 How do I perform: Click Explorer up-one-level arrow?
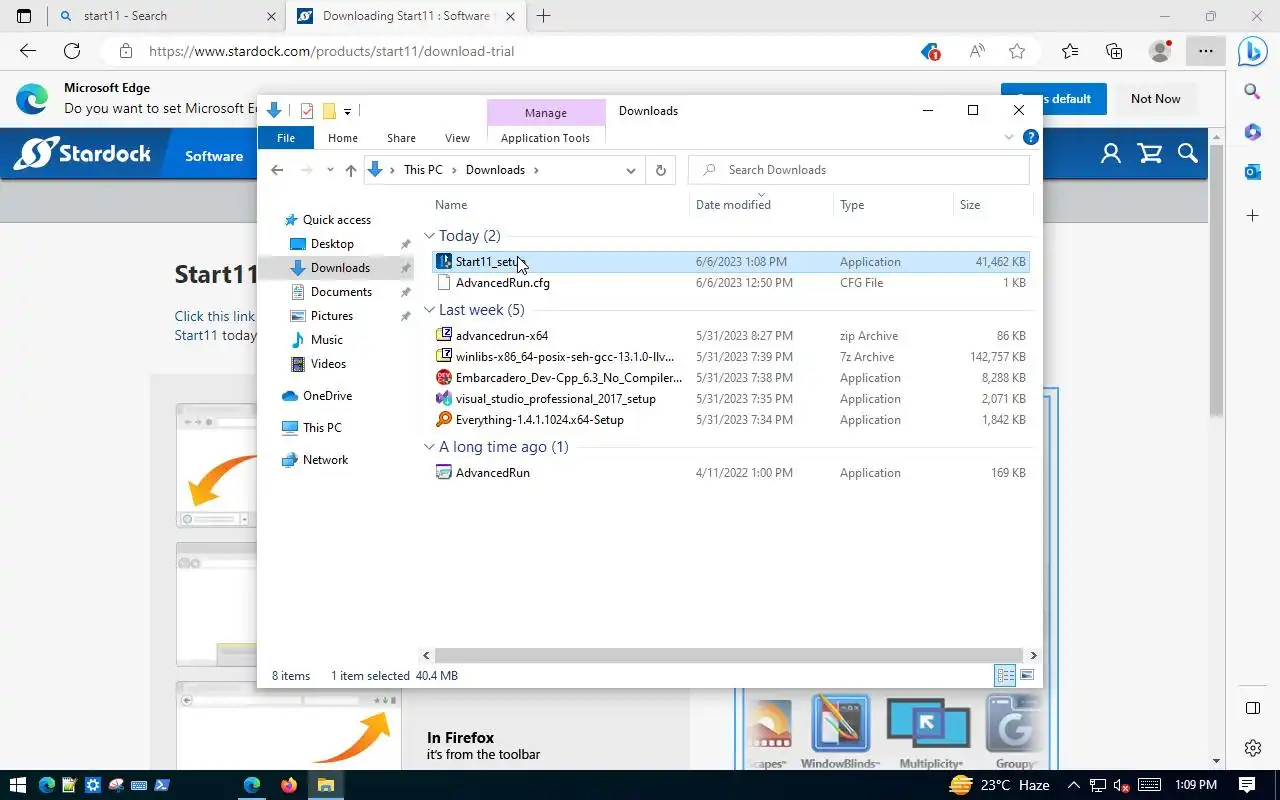coord(350,170)
